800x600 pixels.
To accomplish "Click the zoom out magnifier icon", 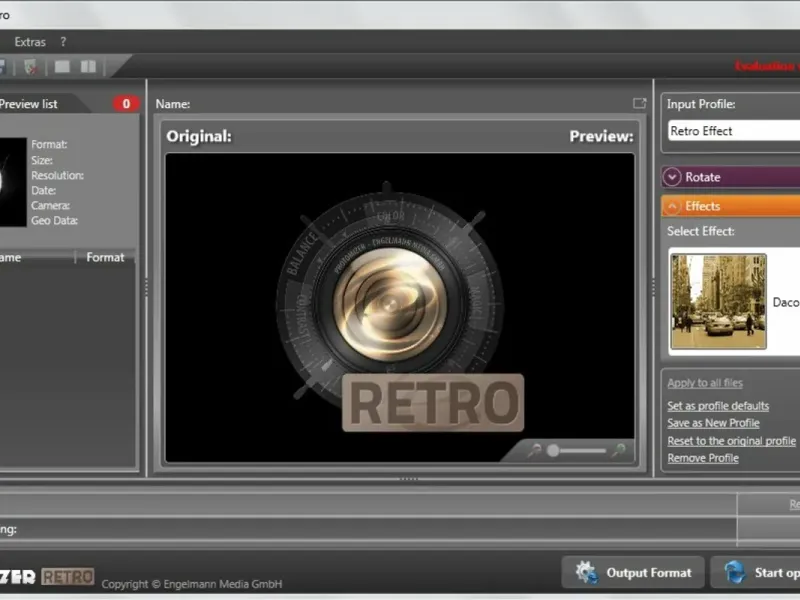I will (534, 451).
